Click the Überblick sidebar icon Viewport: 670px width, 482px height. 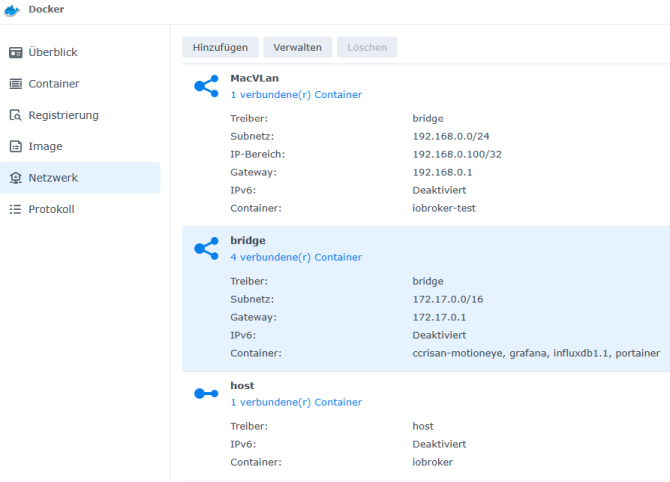(15, 52)
